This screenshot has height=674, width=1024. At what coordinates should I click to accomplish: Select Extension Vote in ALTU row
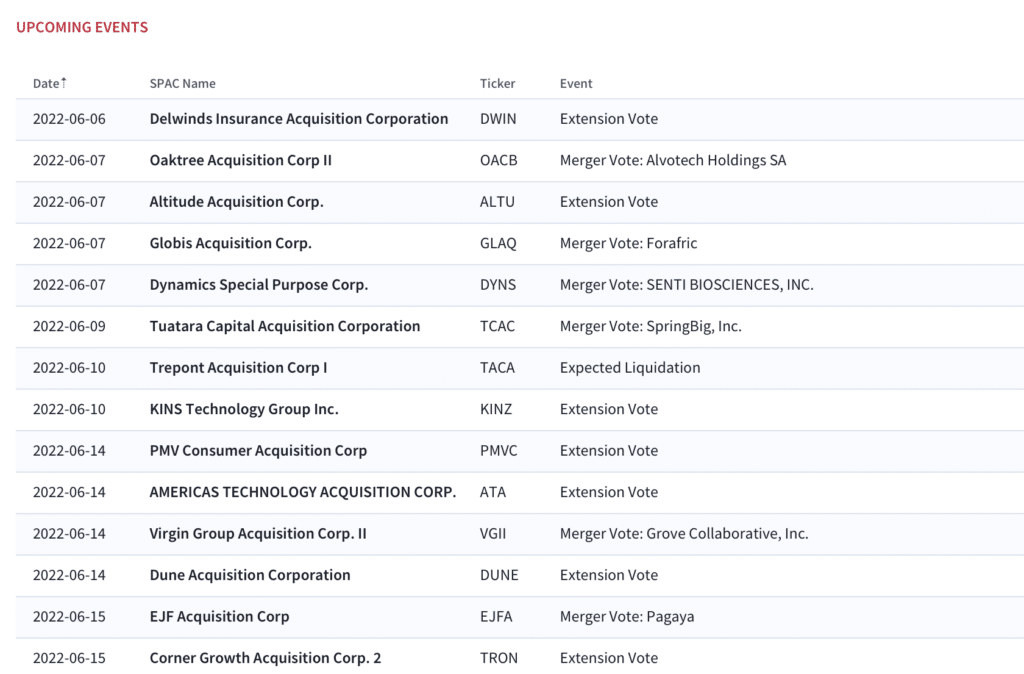[x=609, y=202]
